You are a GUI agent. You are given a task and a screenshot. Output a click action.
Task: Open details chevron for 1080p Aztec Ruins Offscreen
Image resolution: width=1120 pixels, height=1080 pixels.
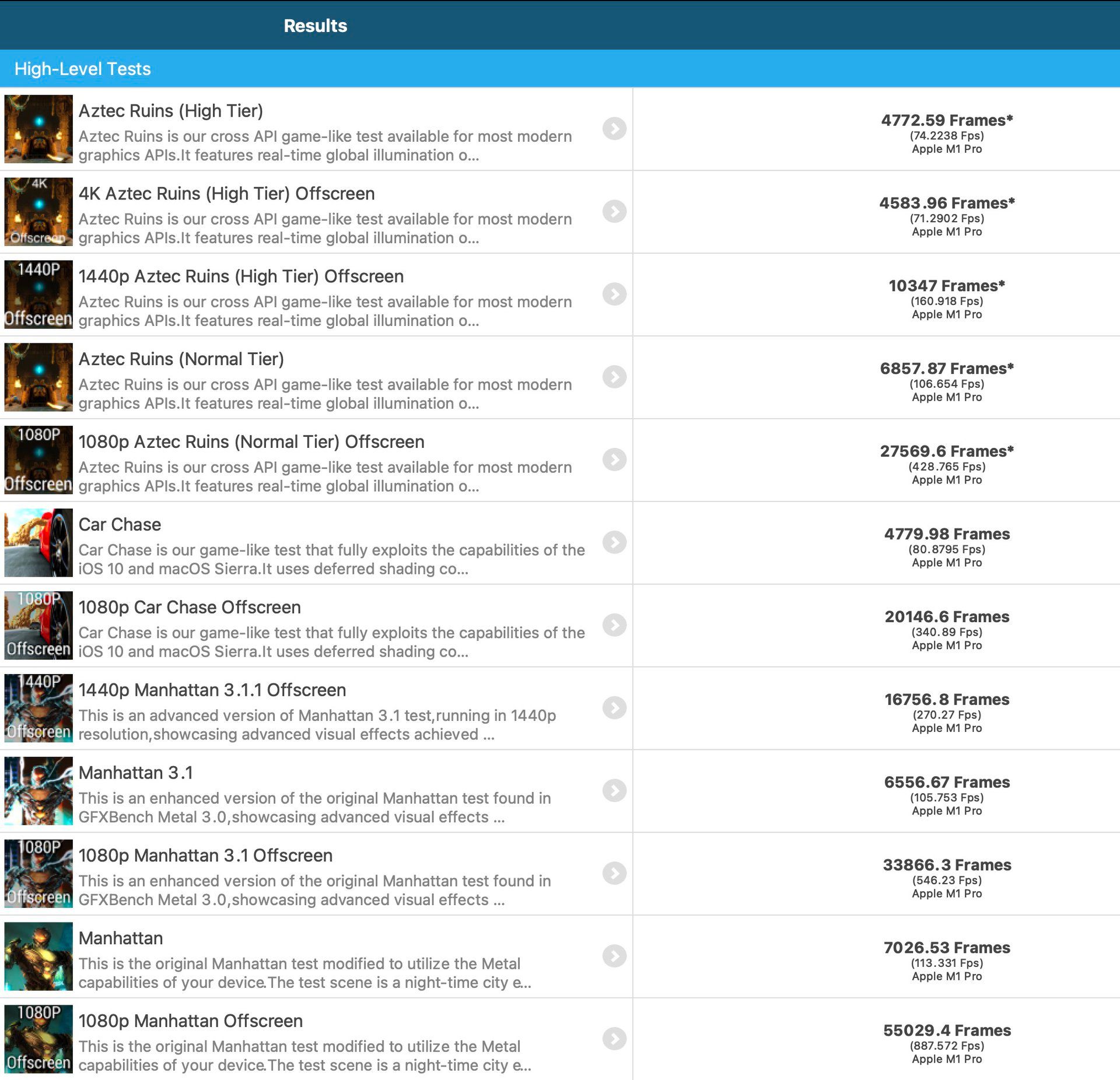(x=614, y=460)
